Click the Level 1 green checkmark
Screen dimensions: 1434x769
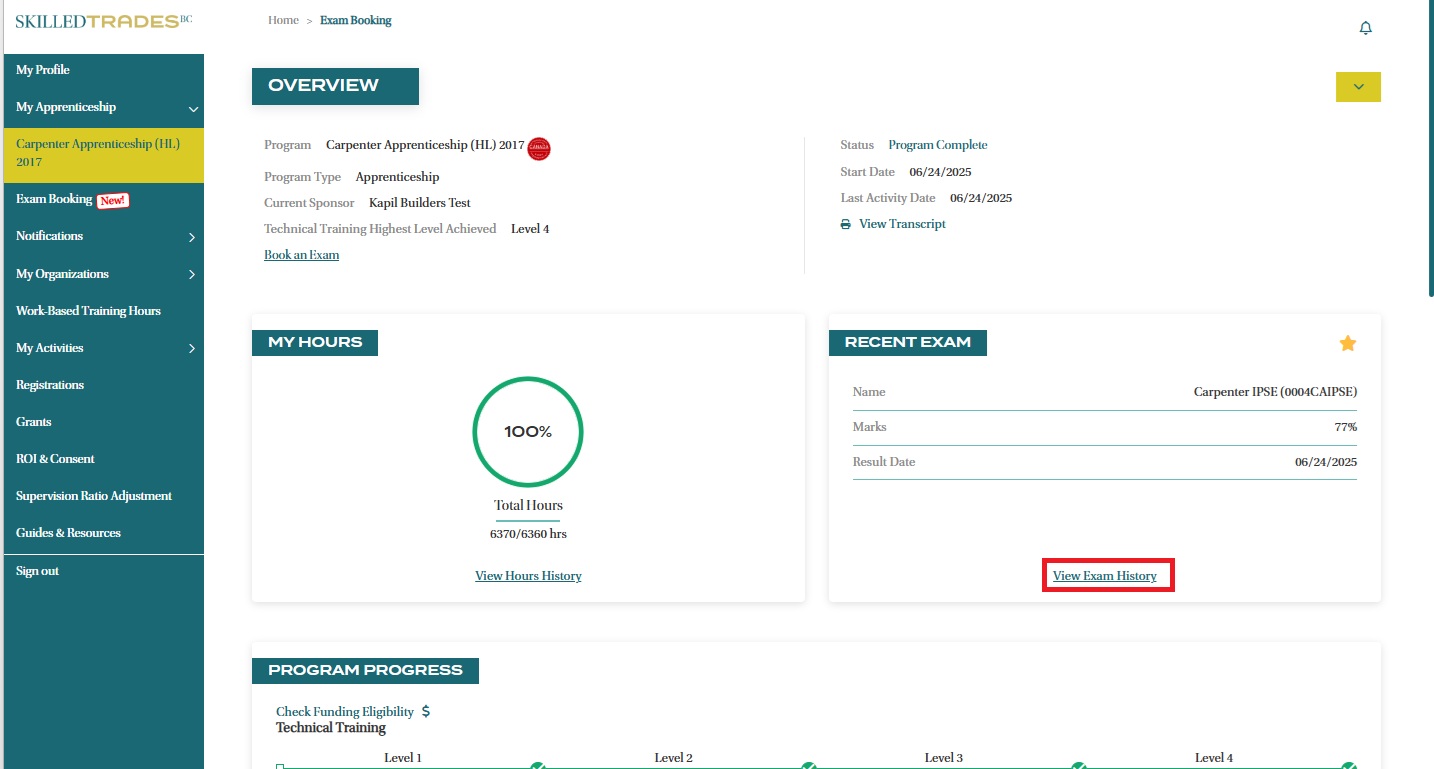tap(537, 766)
